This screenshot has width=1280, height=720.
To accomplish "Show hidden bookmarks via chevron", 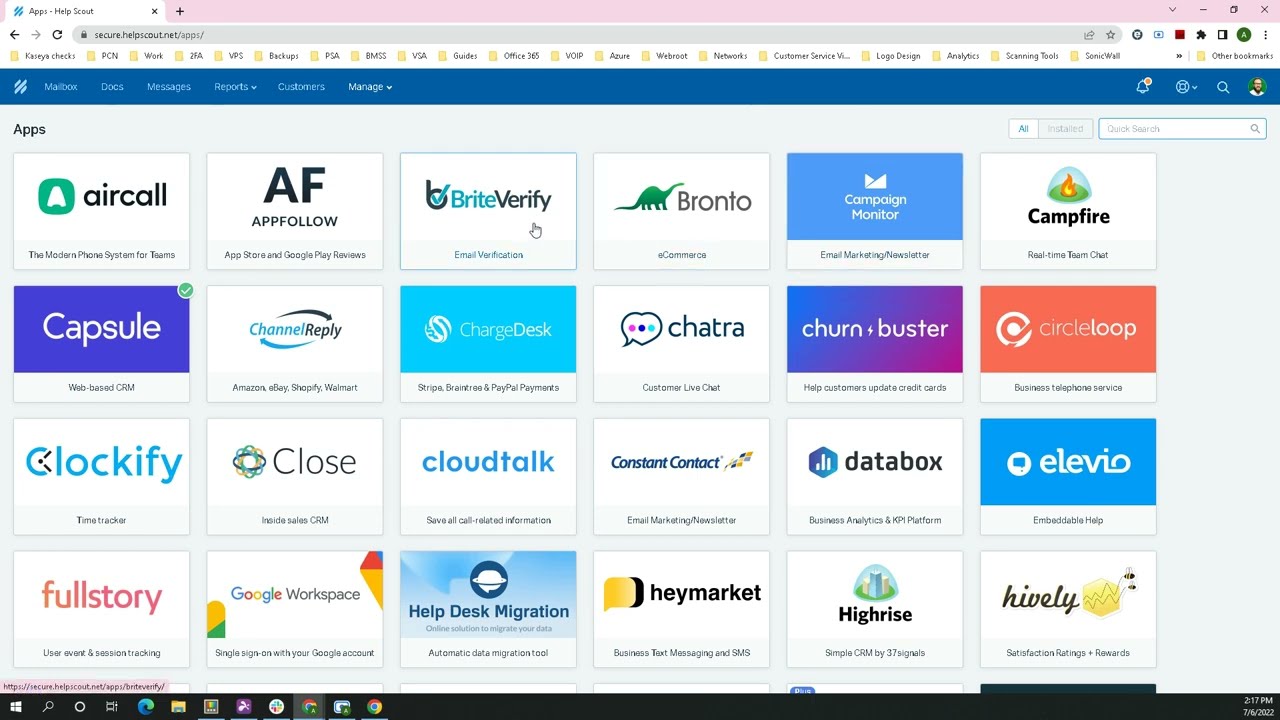I will point(1179,56).
